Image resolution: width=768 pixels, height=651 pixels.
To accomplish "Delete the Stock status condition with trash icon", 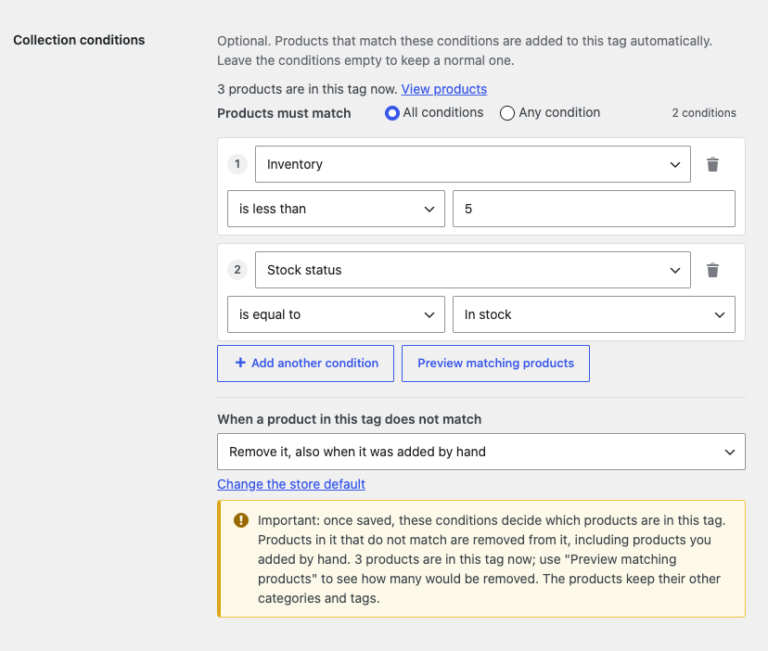I will (x=713, y=270).
